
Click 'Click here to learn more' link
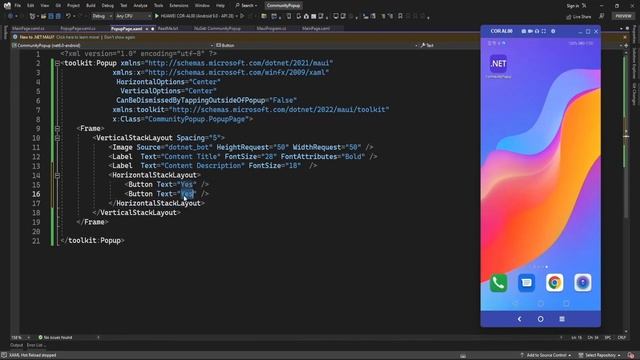(78, 37)
